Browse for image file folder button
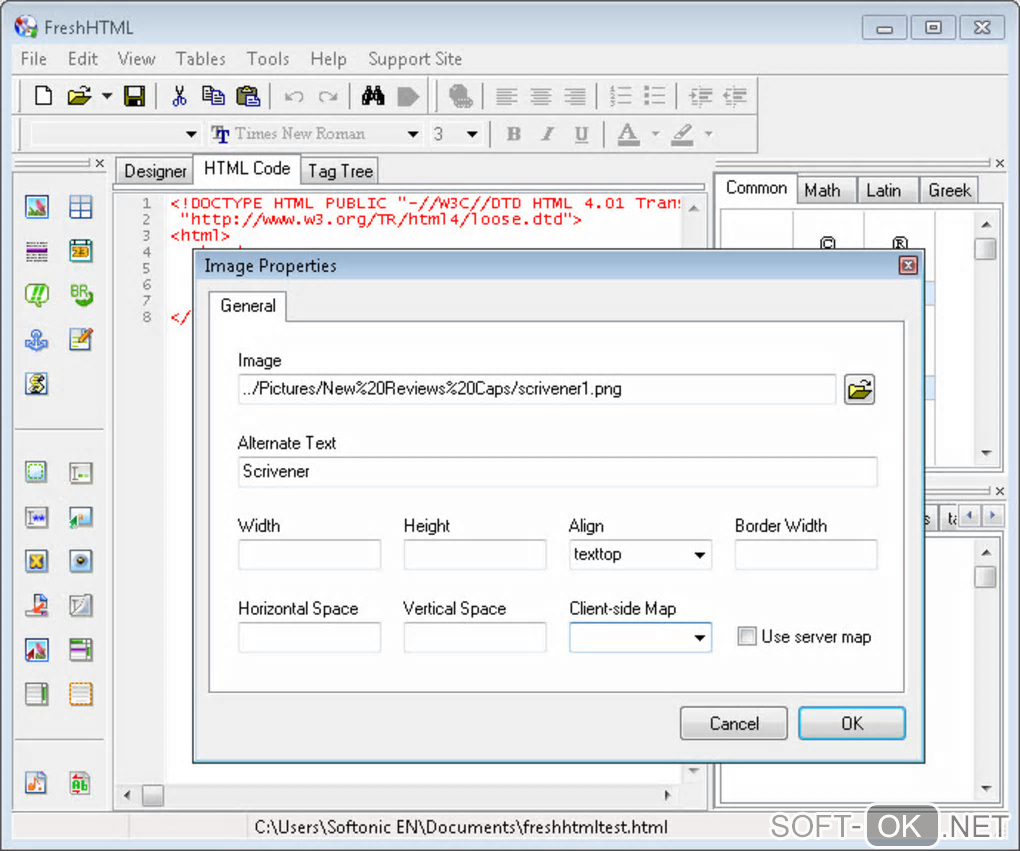 click(x=859, y=390)
